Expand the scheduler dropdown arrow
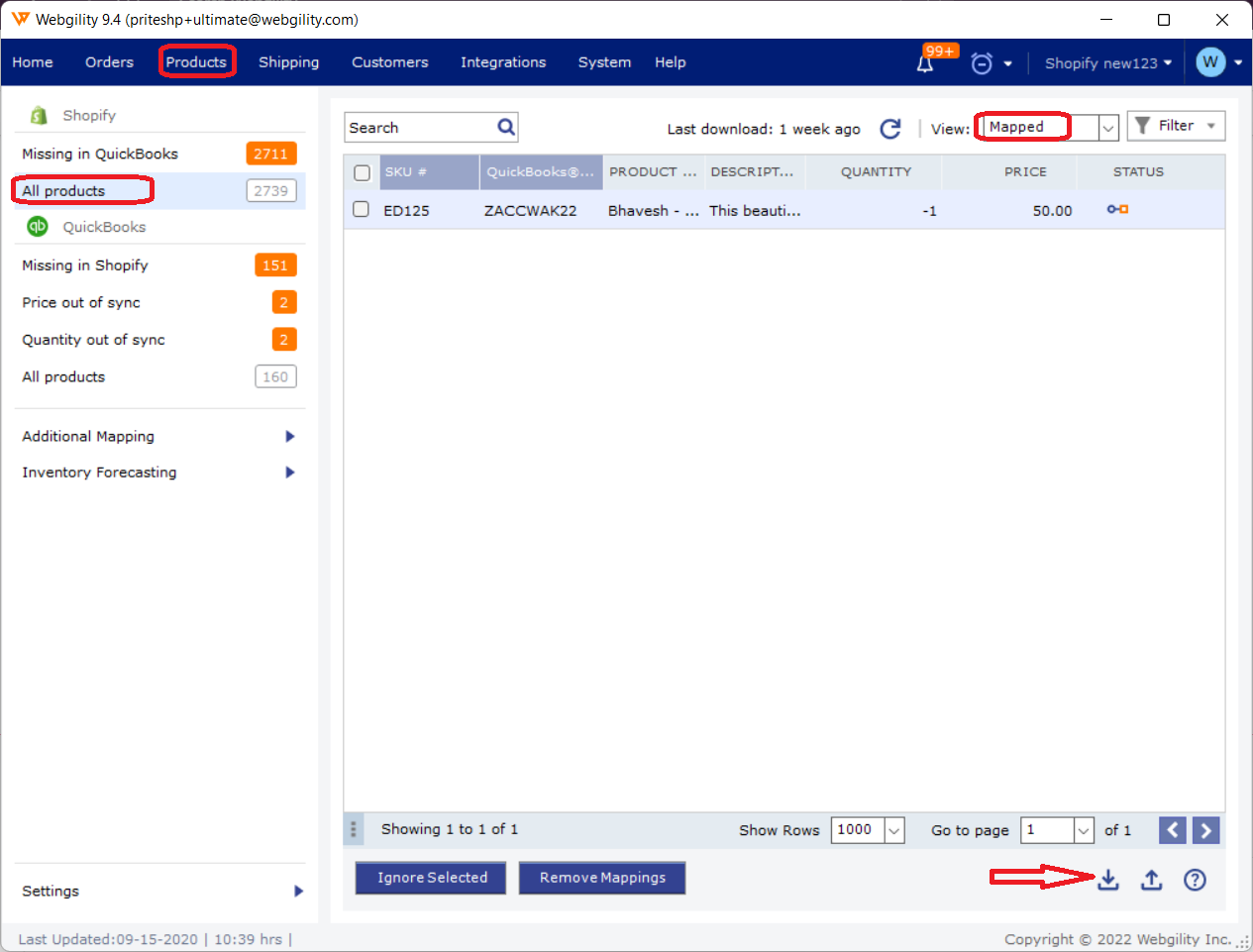Screen dimensions: 1253x952 coord(1008,63)
